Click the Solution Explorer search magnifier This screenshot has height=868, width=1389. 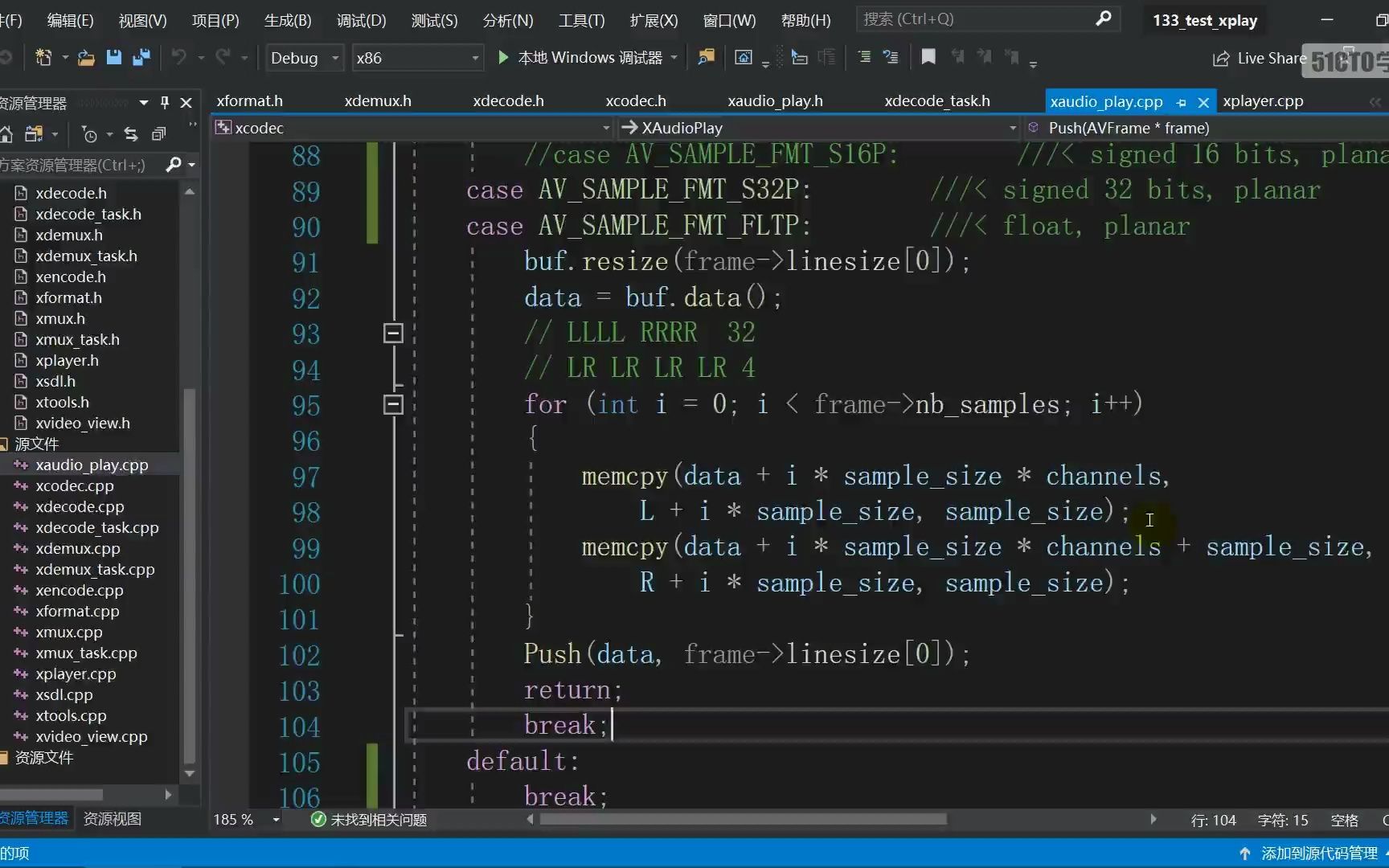point(173,165)
